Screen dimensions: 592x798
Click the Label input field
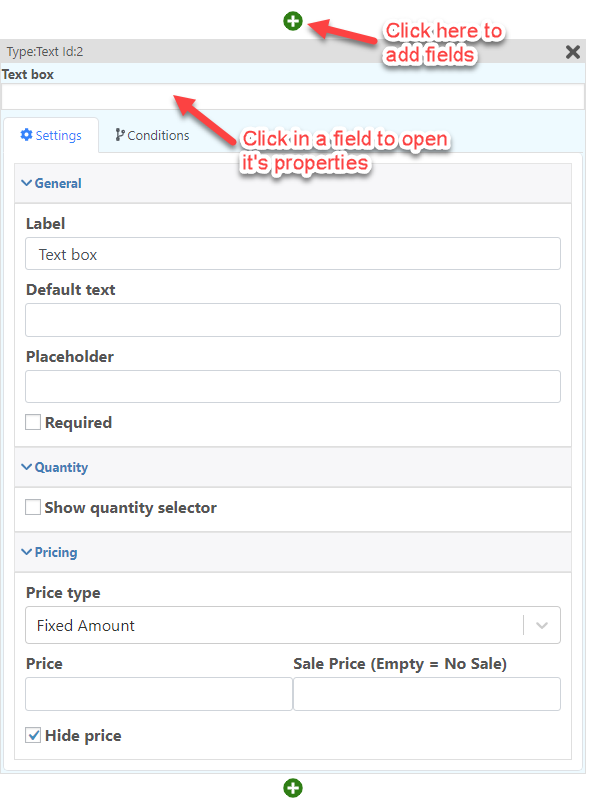[x=293, y=253]
